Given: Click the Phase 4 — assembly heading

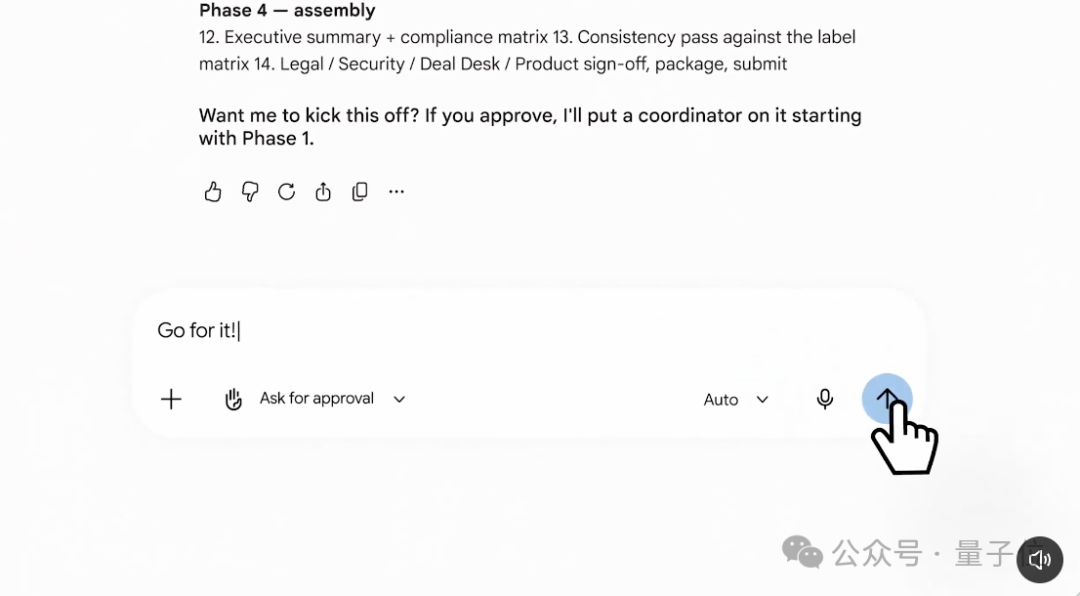Looking at the screenshot, I should (287, 10).
